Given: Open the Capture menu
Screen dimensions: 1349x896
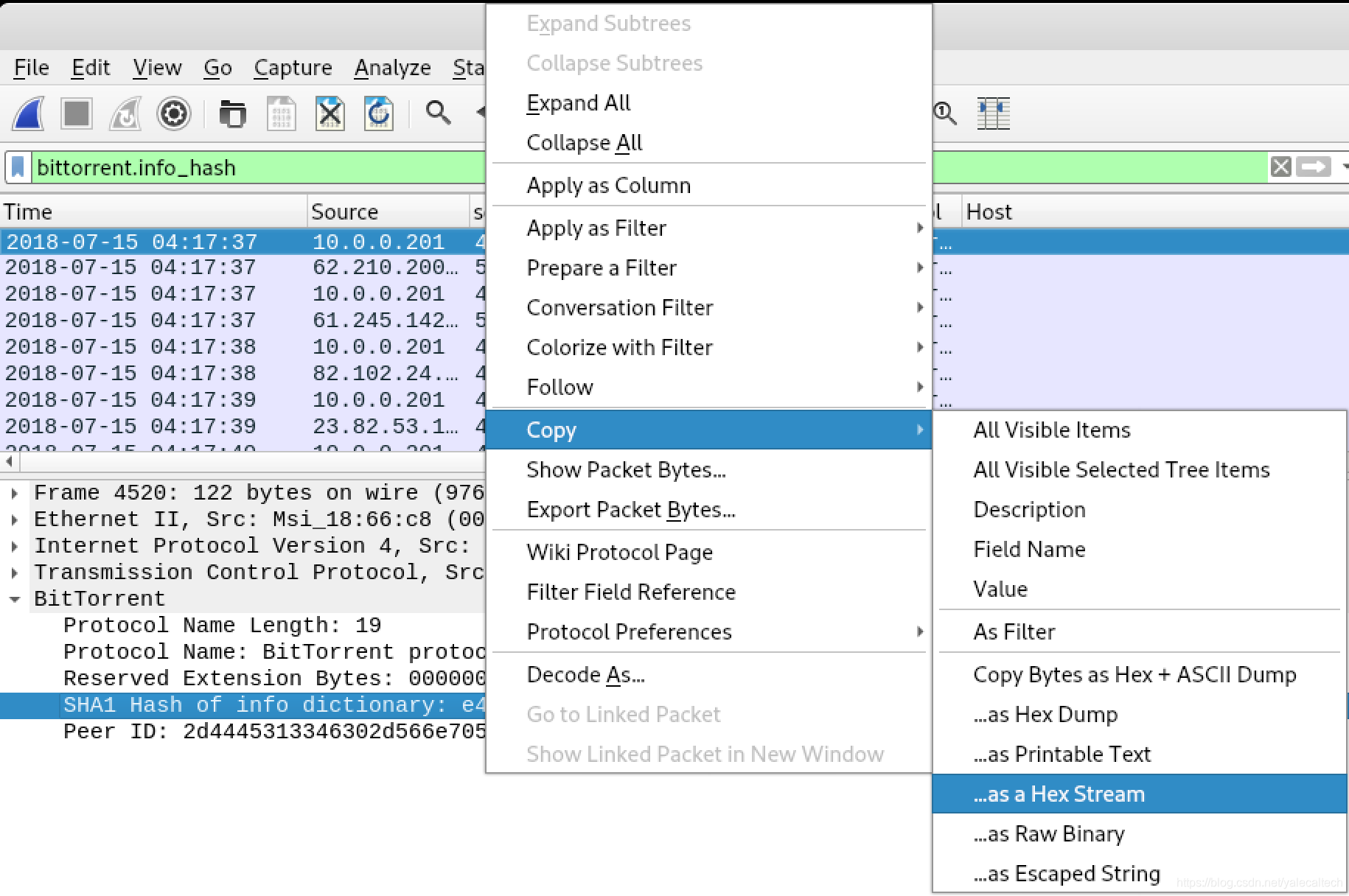Looking at the screenshot, I should click(x=293, y=68).
